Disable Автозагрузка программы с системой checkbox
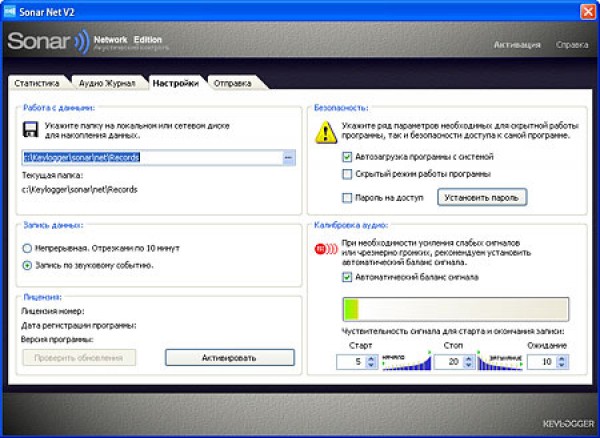 (x=347, y=157)
